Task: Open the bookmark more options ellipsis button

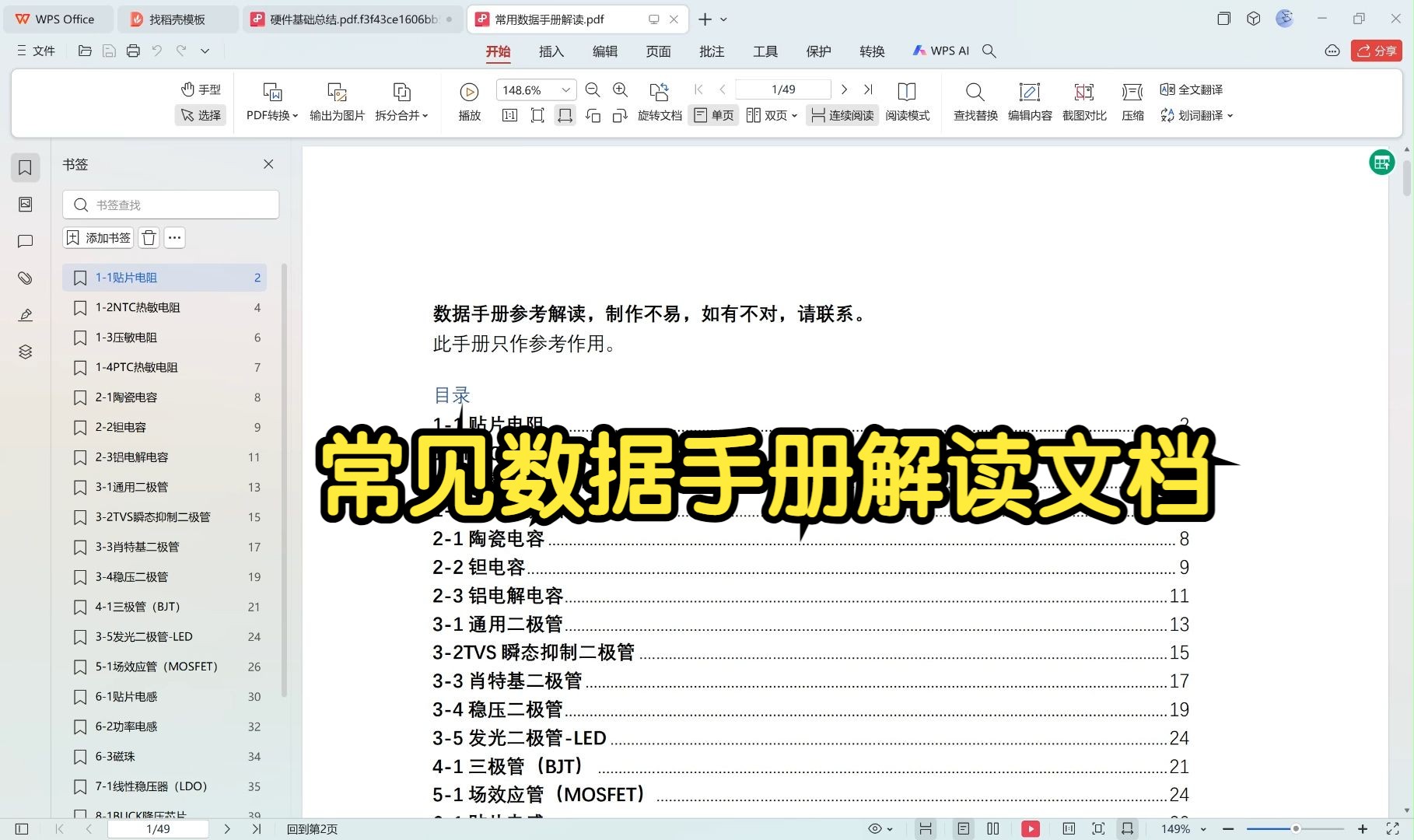Action: pos(175,238)
